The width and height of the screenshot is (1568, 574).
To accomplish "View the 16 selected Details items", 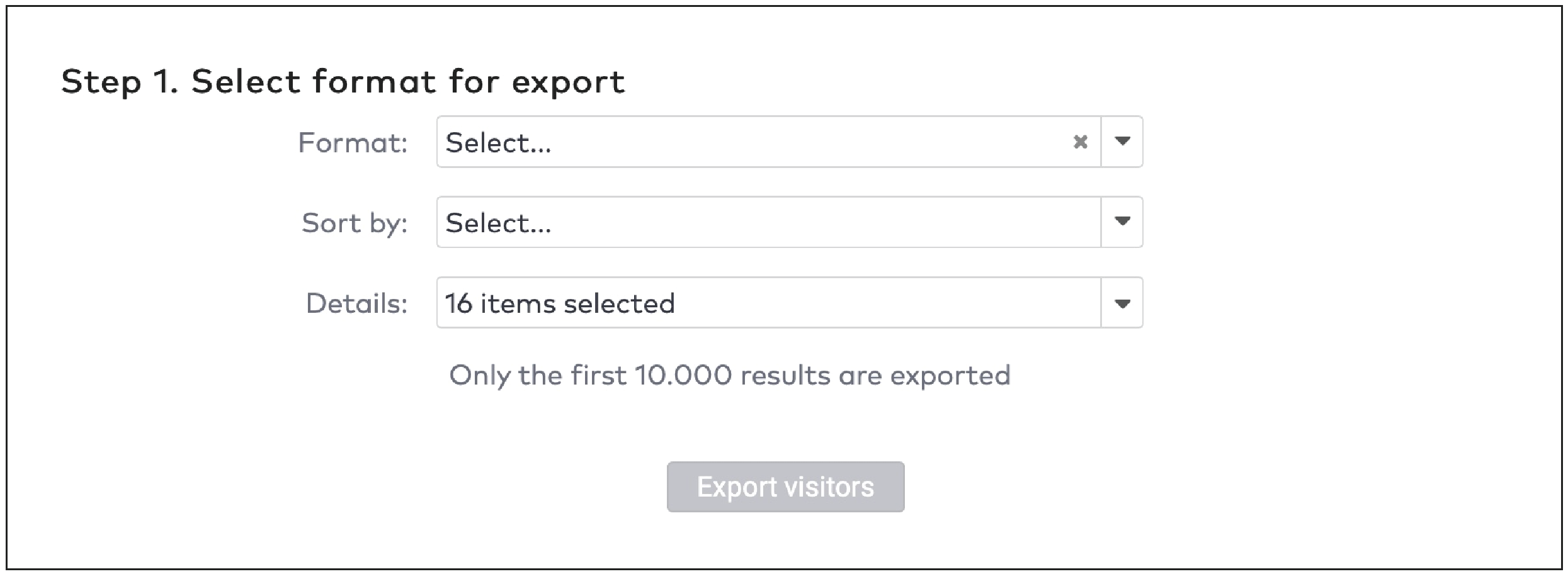I will (x=1122, y=303).
